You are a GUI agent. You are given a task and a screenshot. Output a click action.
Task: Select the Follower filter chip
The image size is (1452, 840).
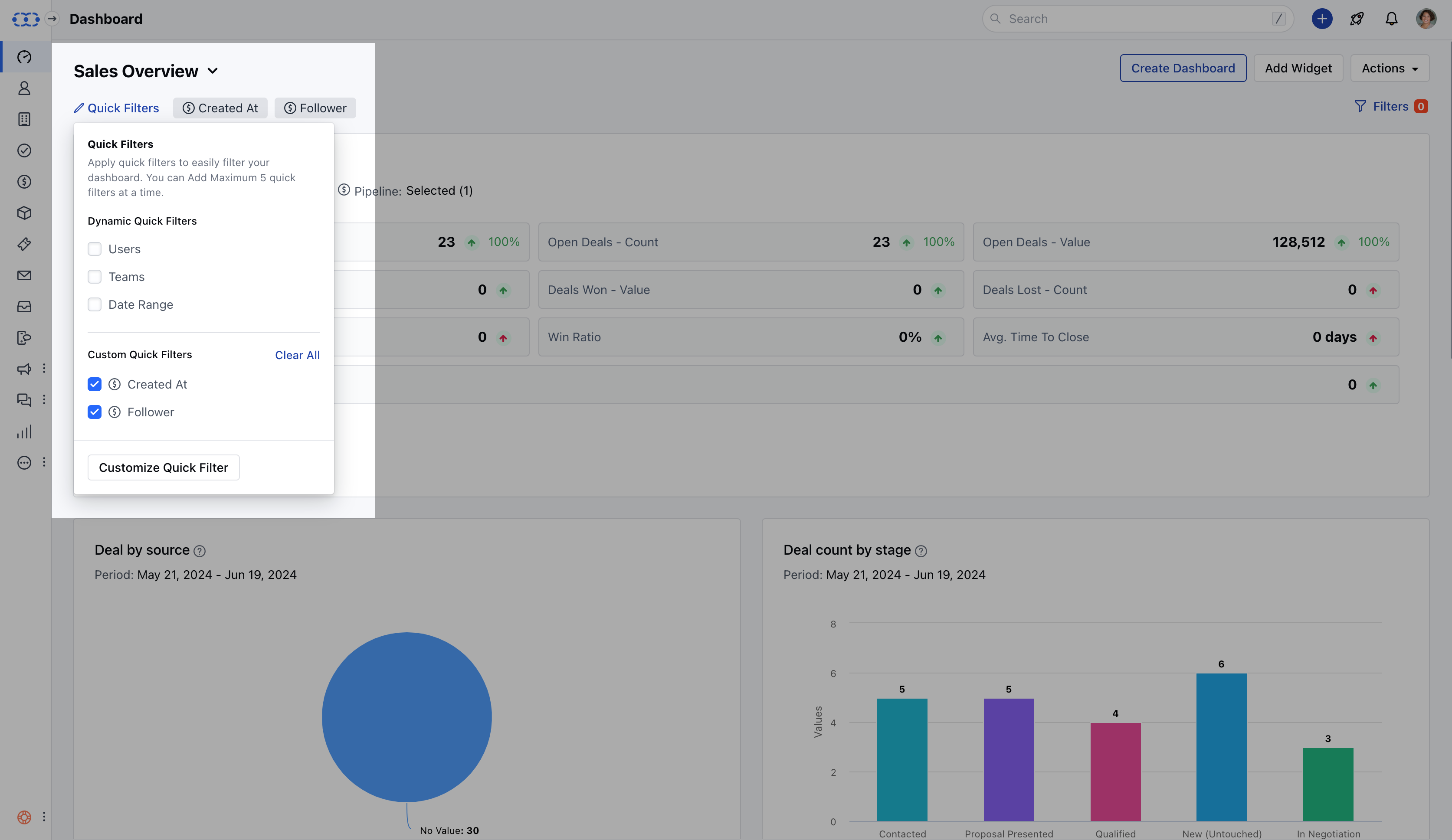tap(315, 108)
